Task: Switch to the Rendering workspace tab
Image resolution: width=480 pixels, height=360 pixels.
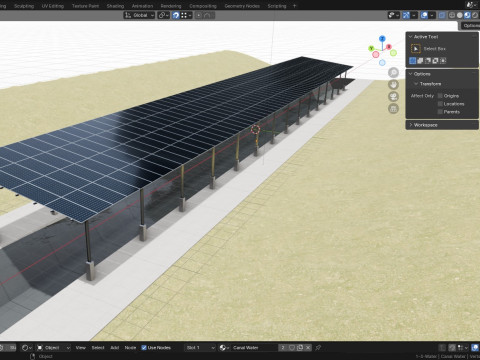Action: (171, 6)
